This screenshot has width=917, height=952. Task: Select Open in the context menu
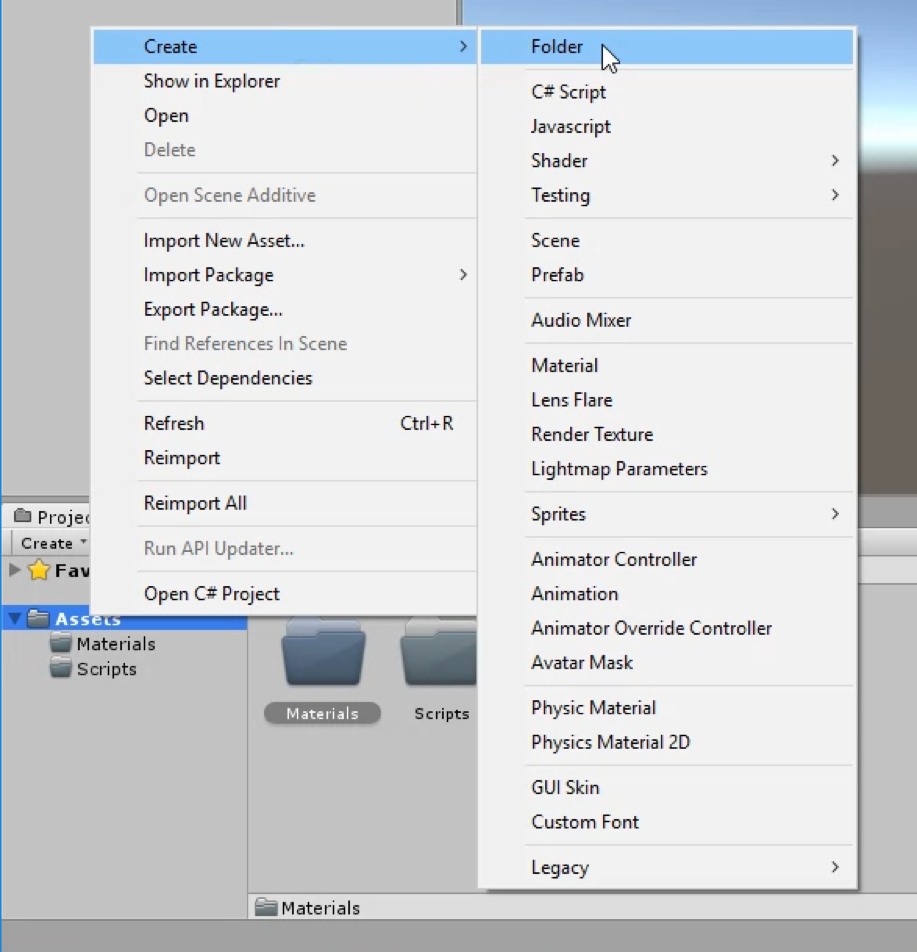pos(285,115)
